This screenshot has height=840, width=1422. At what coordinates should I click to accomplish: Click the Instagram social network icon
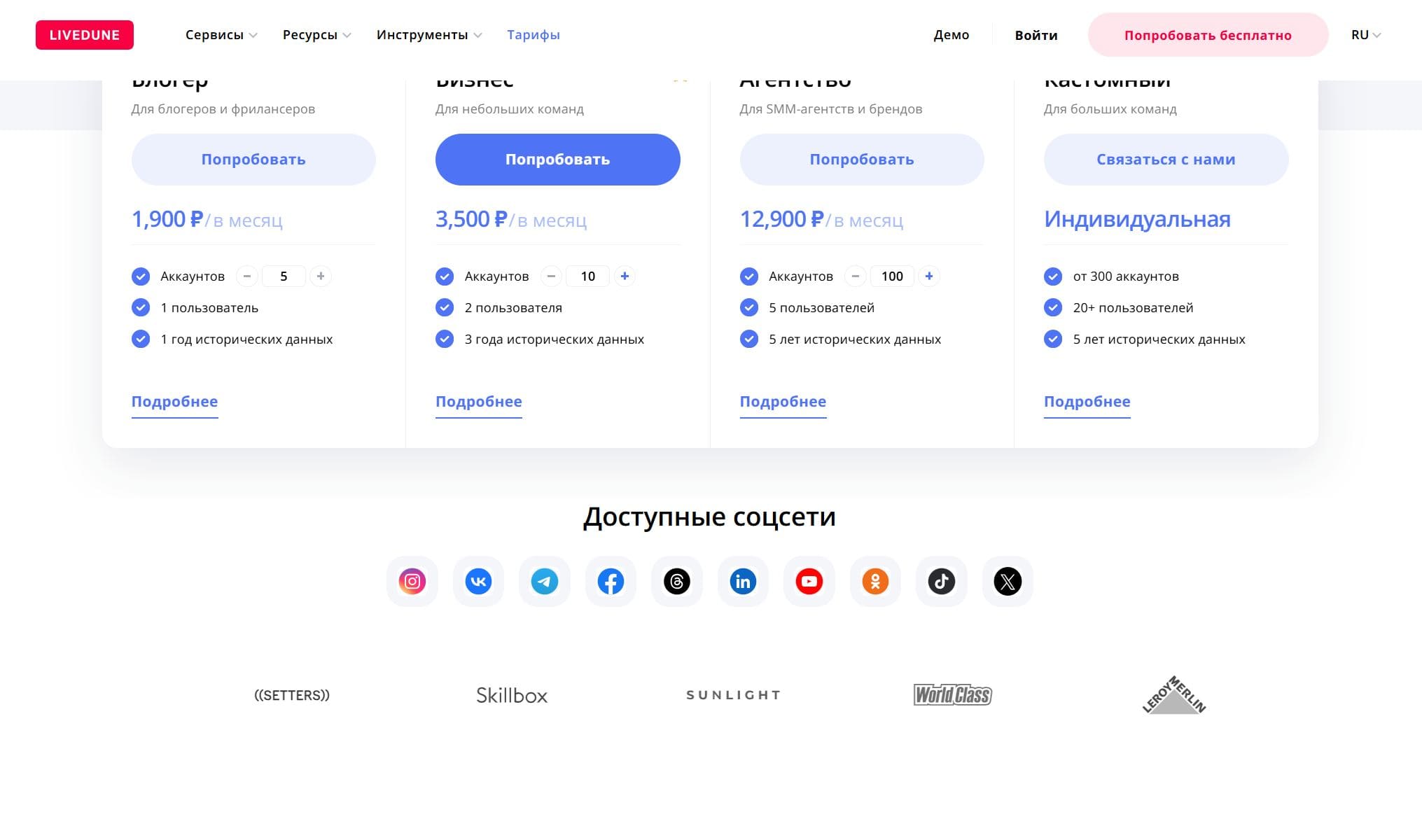click(412, 582)
